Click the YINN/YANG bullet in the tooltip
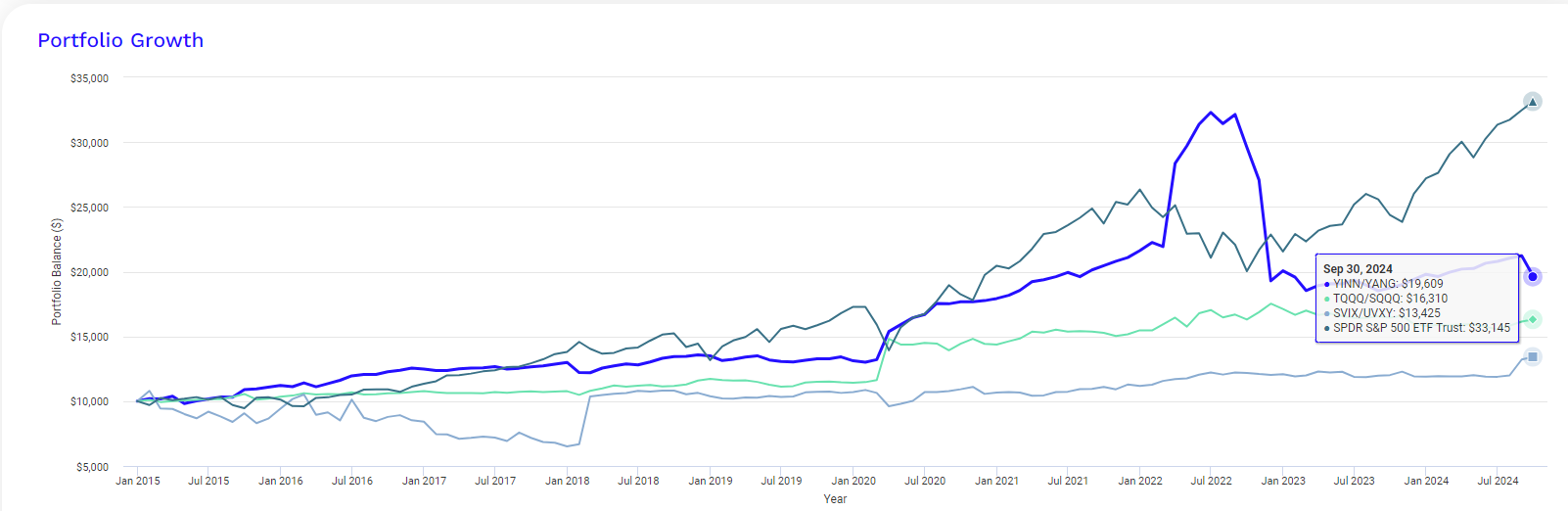The height and width of the screenshot is (511, 1568). pos(1327,284)
